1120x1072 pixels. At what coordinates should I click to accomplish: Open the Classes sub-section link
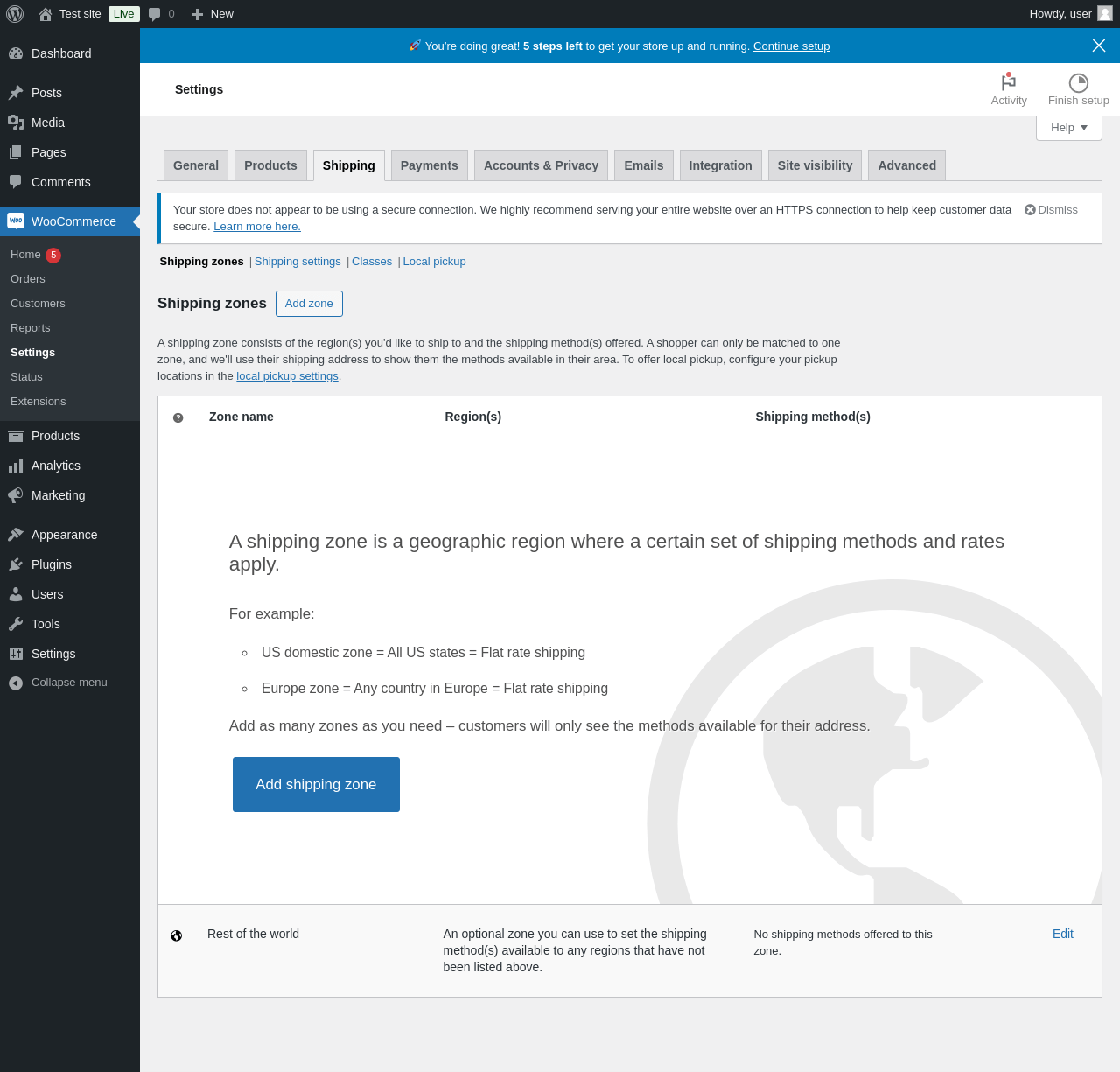pos(372,262)
